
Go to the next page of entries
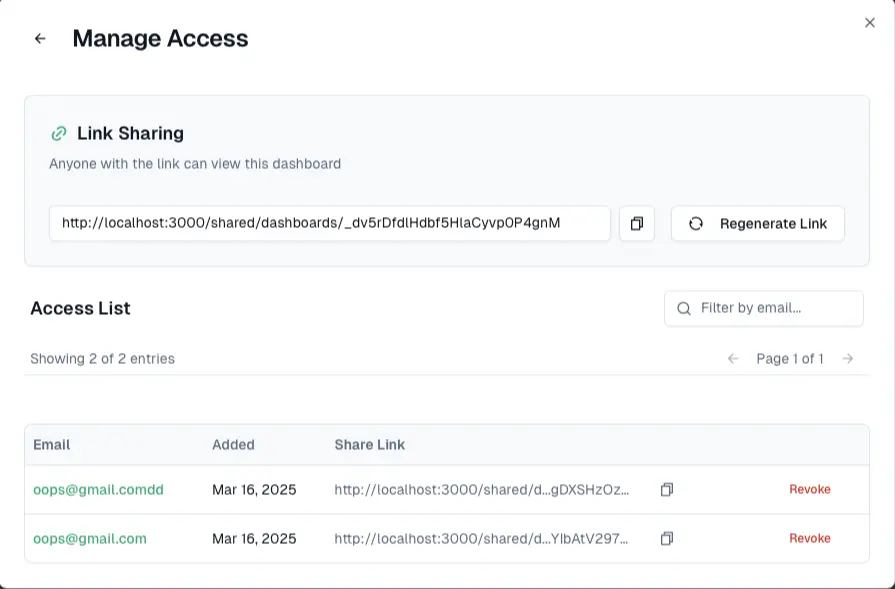848,358
